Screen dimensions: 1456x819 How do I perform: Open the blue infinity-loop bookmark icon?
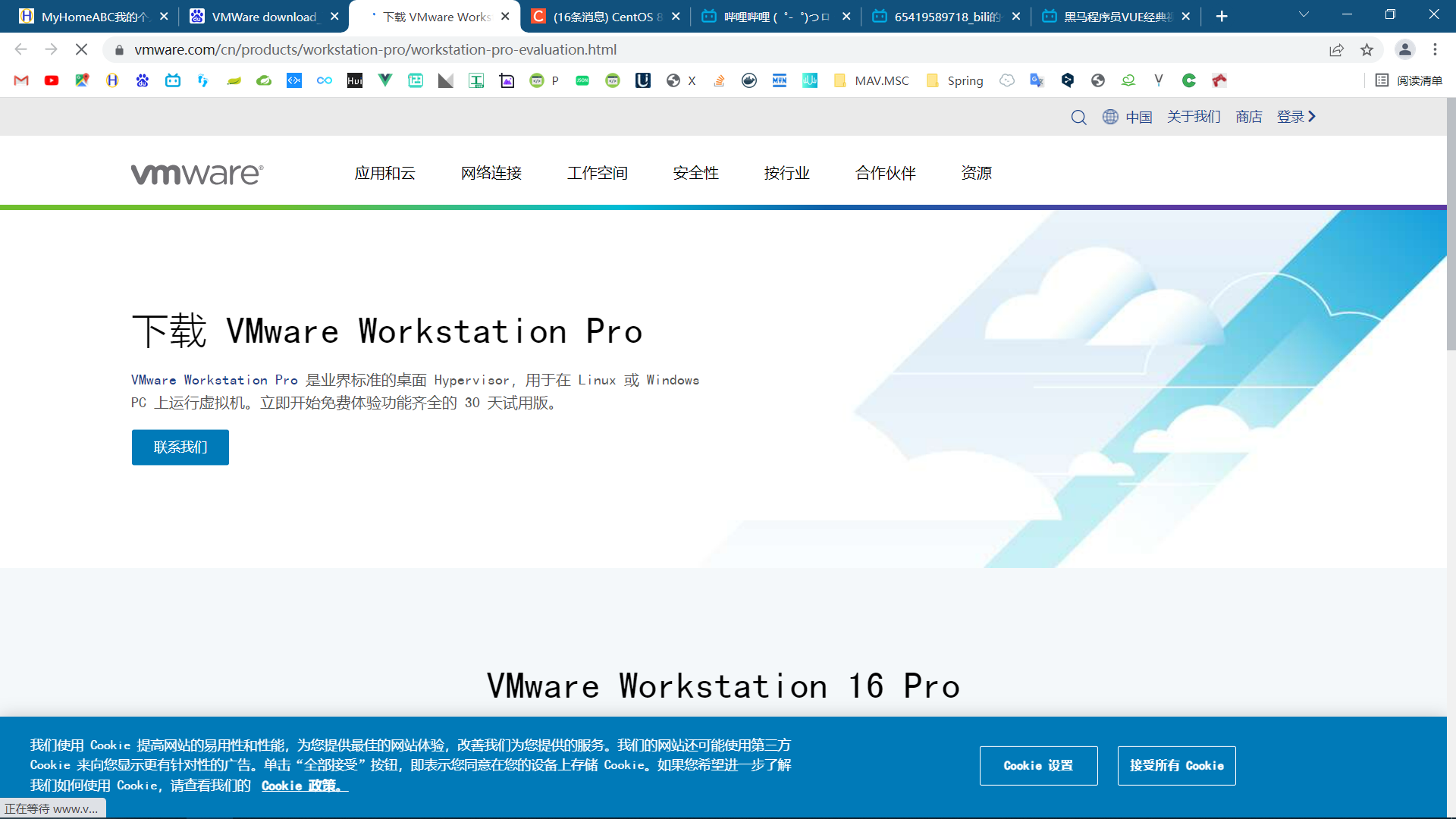(325, 80)
